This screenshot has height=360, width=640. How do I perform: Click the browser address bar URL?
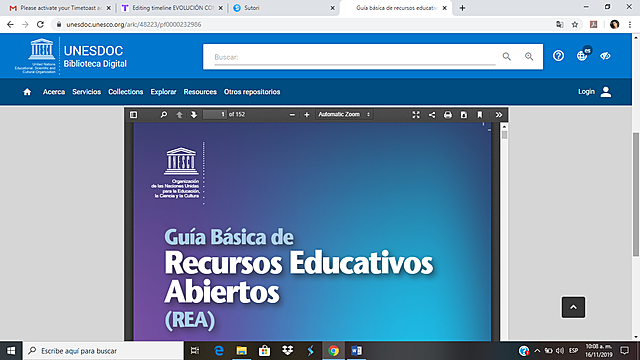tap(134, 24)
